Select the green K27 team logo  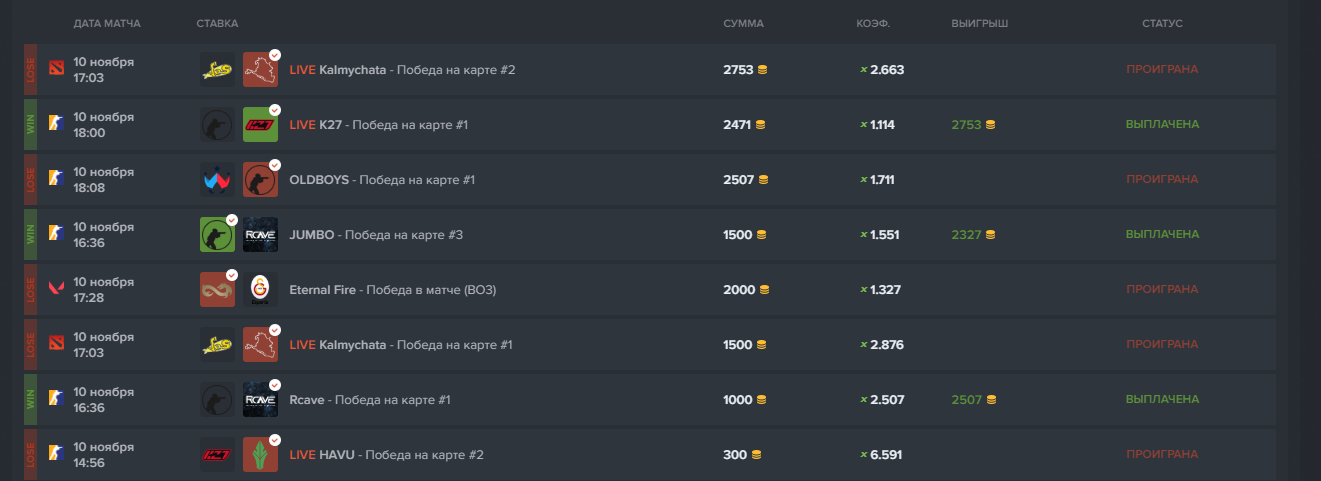[260, 124]
